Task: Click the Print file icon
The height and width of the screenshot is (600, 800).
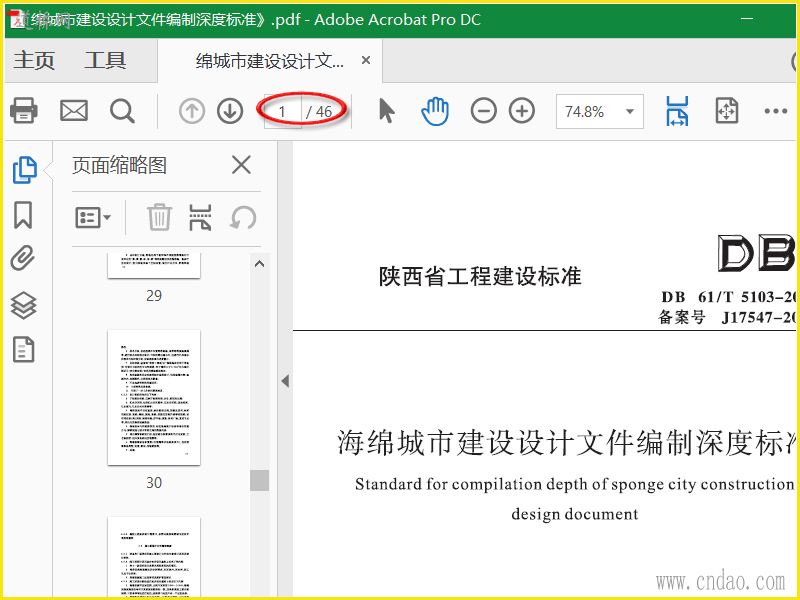Action: [23, 111]
